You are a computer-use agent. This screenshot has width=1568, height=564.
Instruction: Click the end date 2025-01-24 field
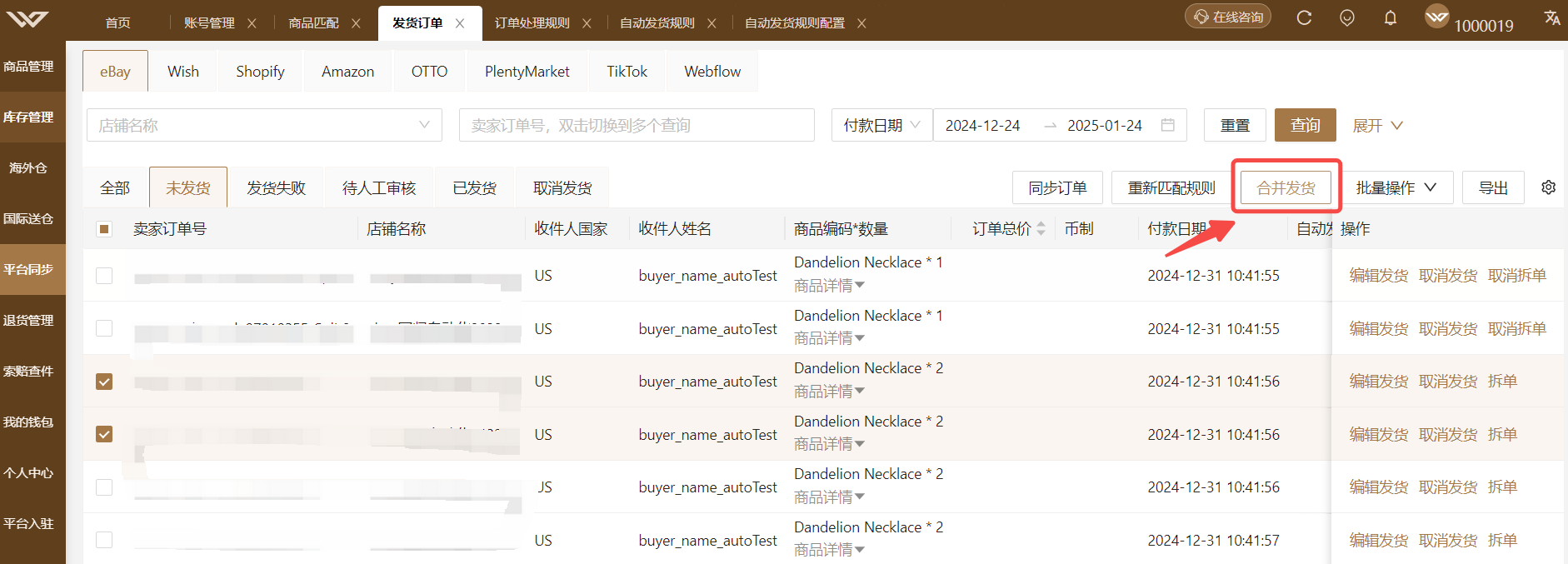pyautogui.click(x=1105, y=125)
